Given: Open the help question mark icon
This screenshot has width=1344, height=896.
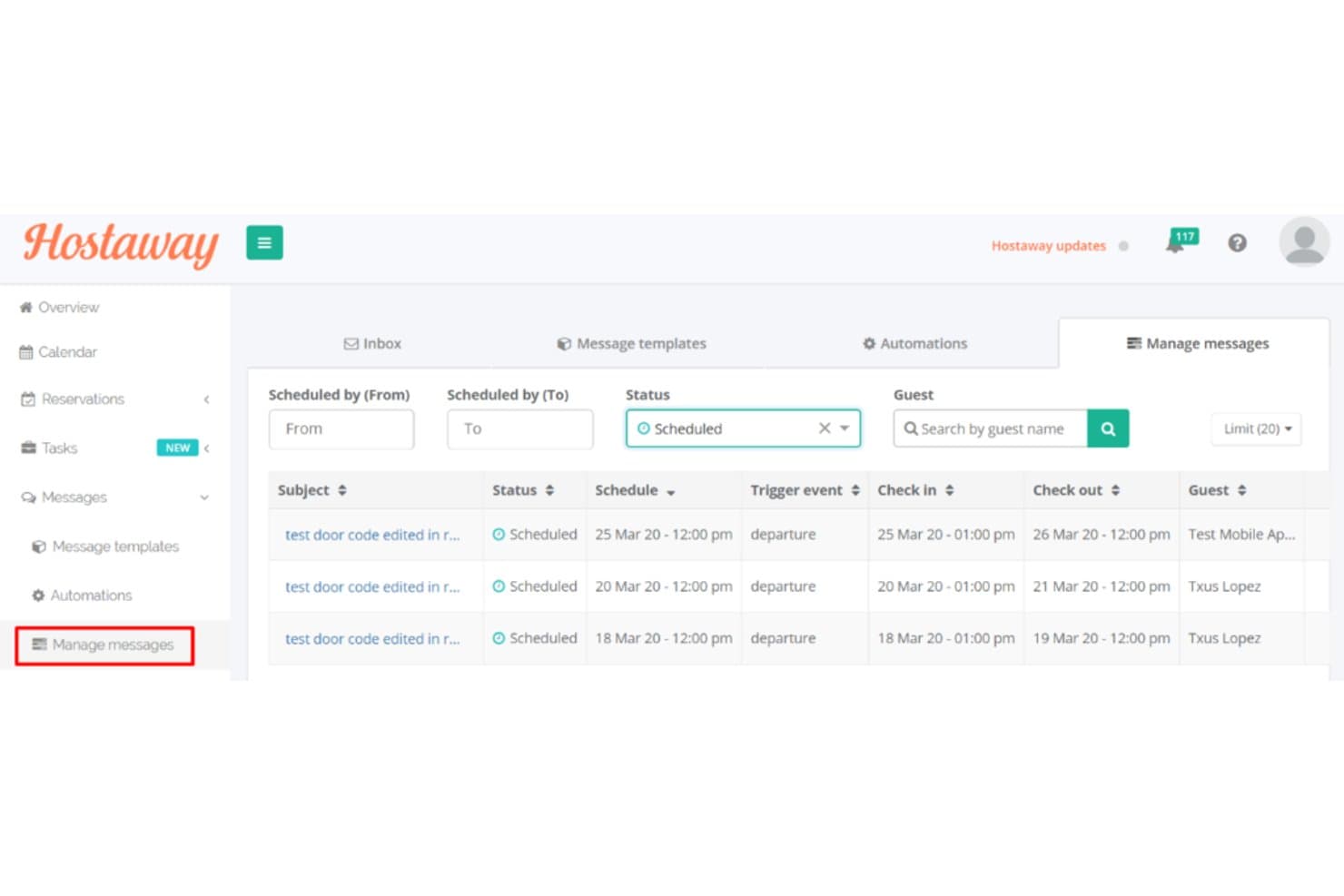Looking at the screenshot, I should click(1237, 242).
